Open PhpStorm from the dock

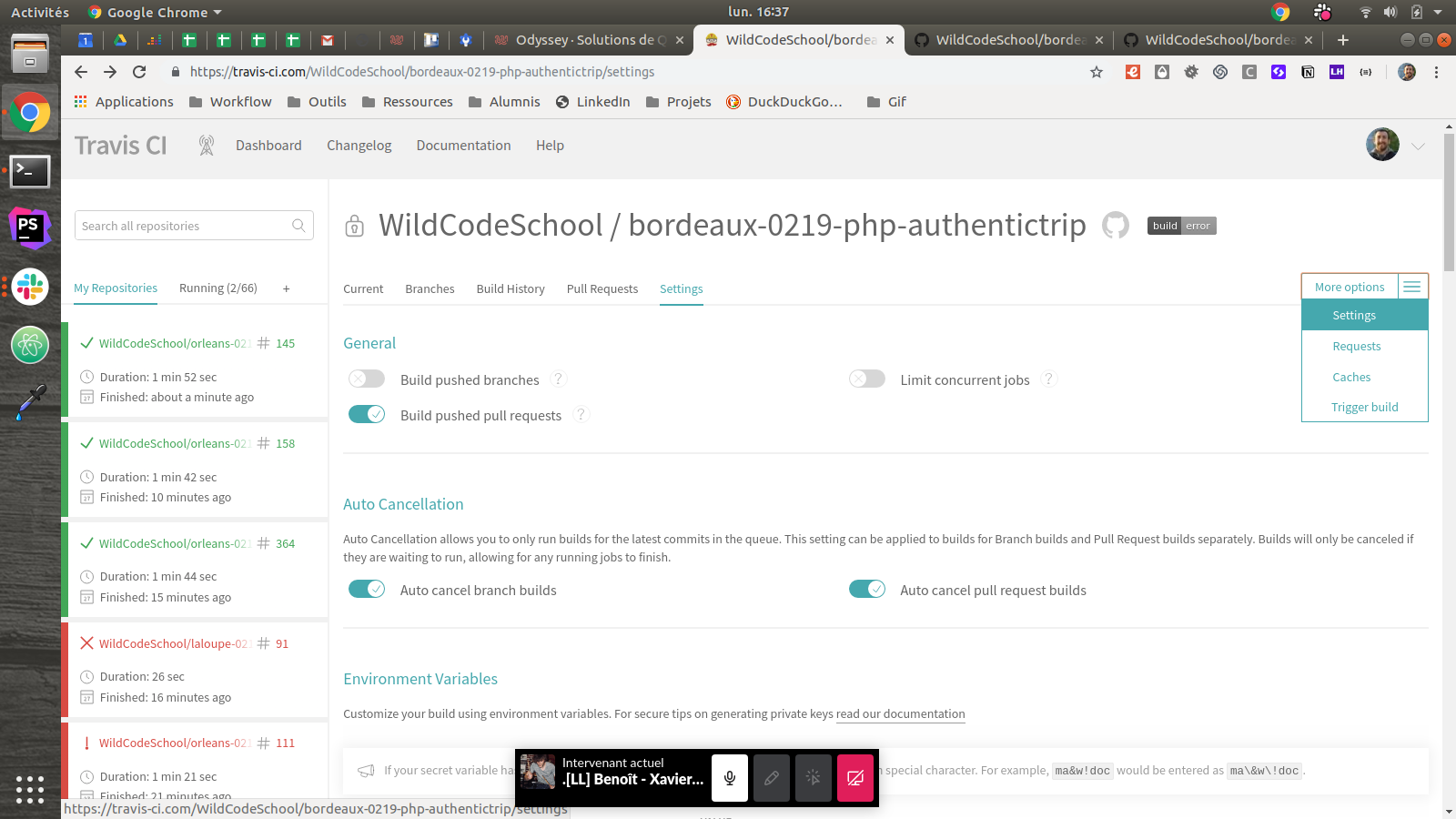coord(30,227)
